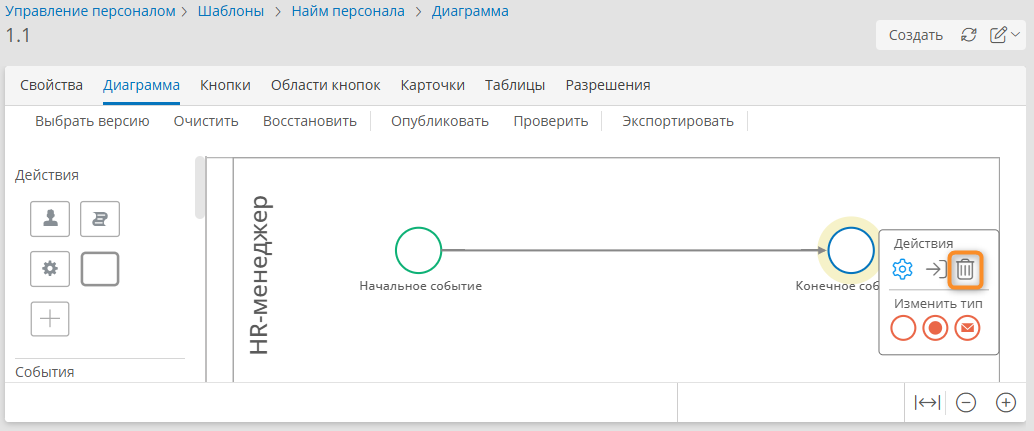Add the empty rounded rectangle subprocess element

pyautogui.click(x=100, y=269)
